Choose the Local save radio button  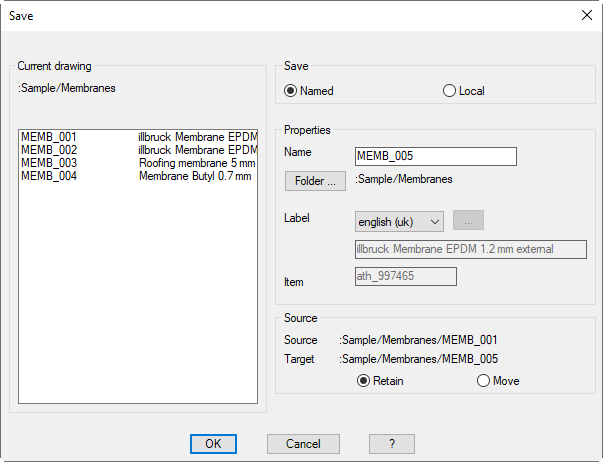click(x=449, y=91)
